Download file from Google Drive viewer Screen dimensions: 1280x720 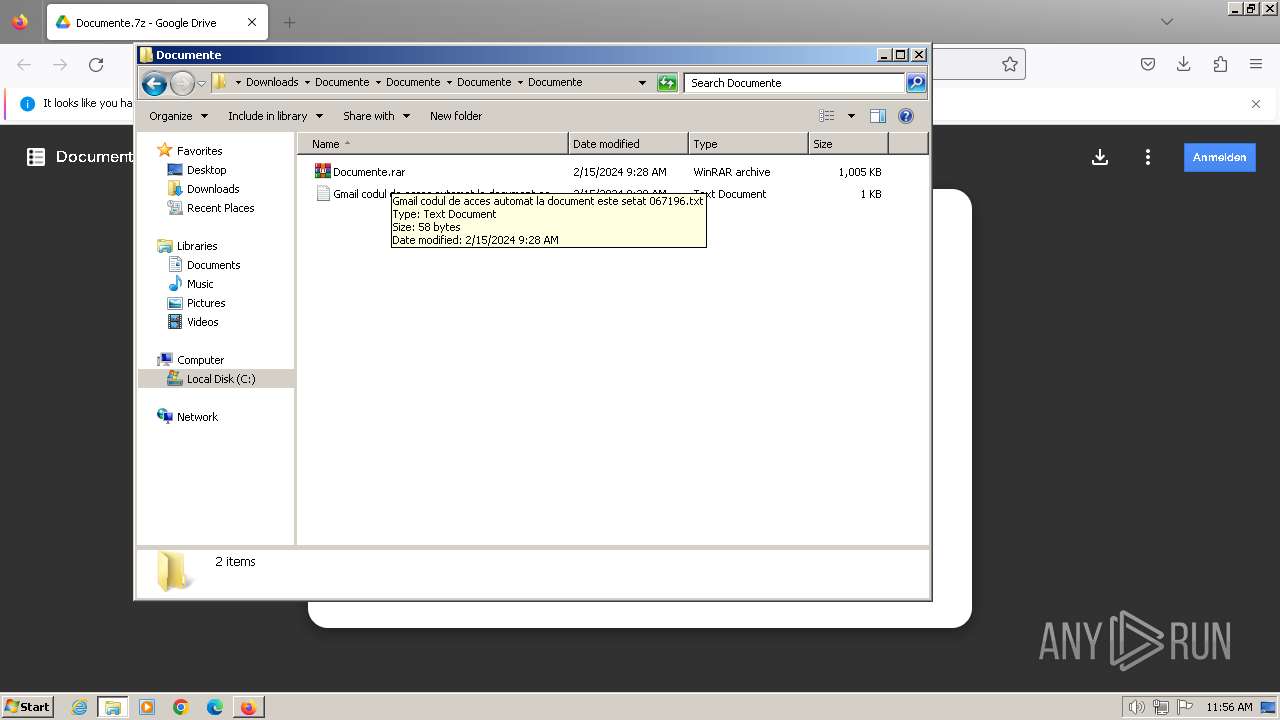coord(1100,157)
